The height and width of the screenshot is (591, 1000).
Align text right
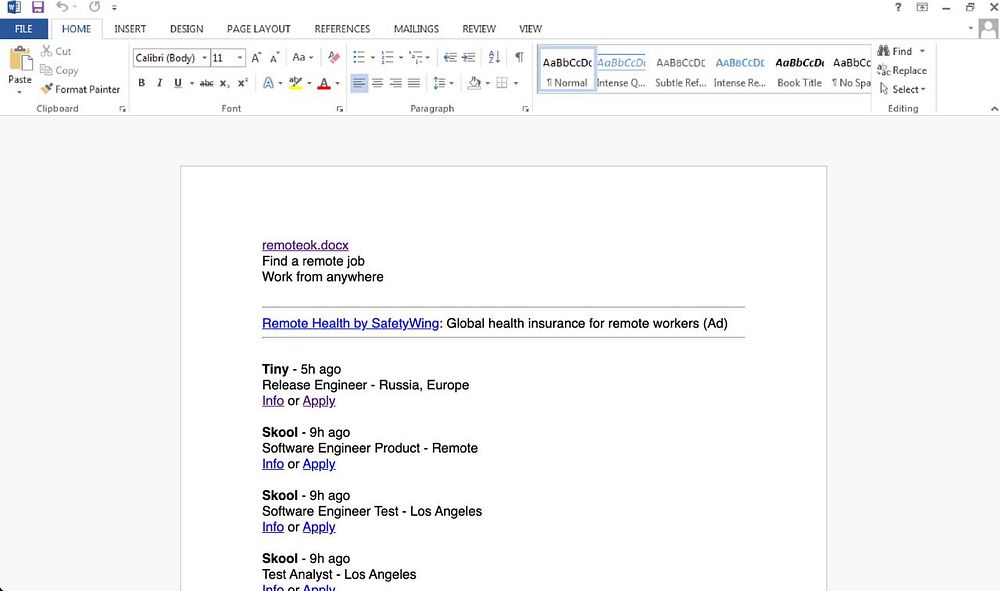click(395, 83)
